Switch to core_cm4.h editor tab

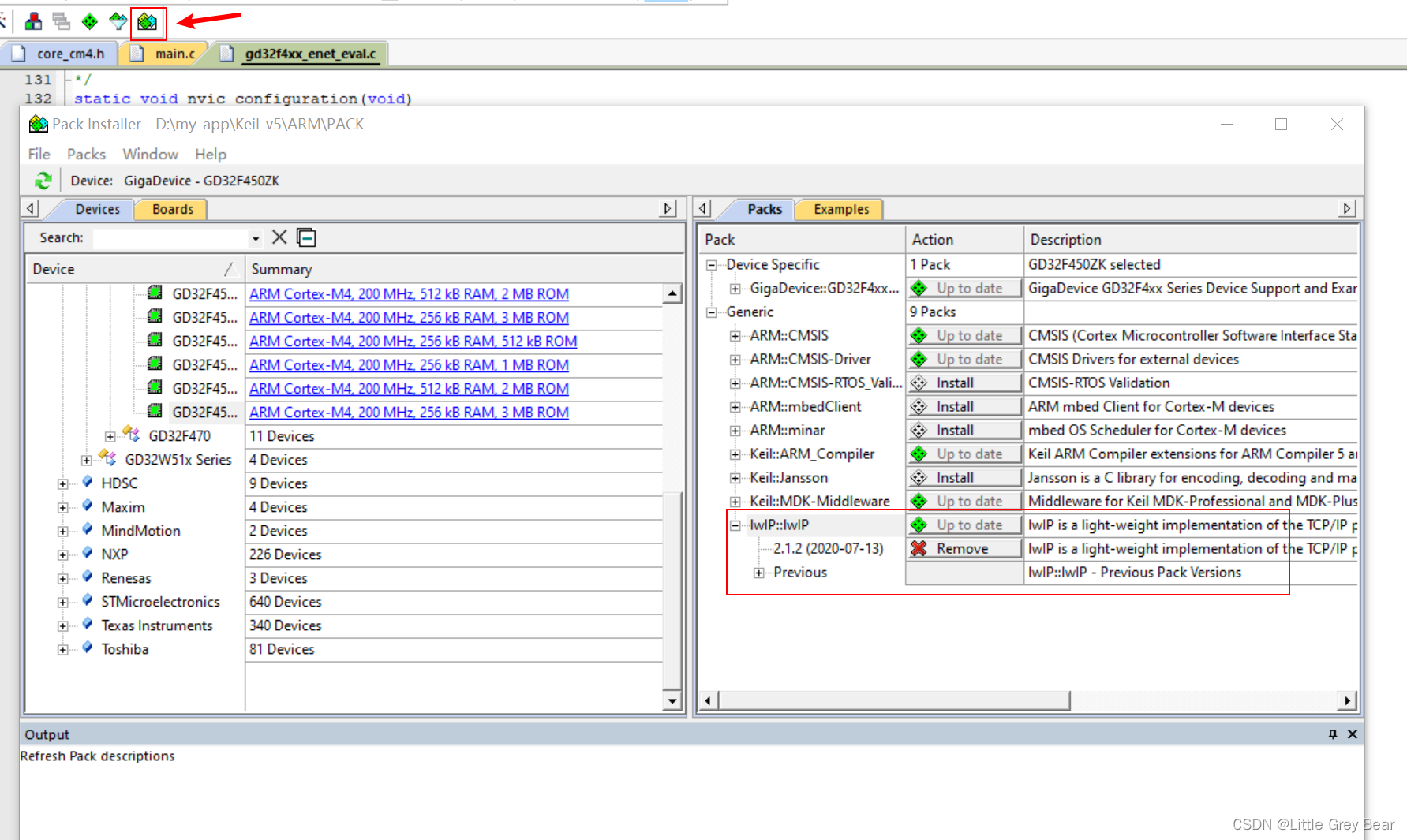tap(62, 54)
